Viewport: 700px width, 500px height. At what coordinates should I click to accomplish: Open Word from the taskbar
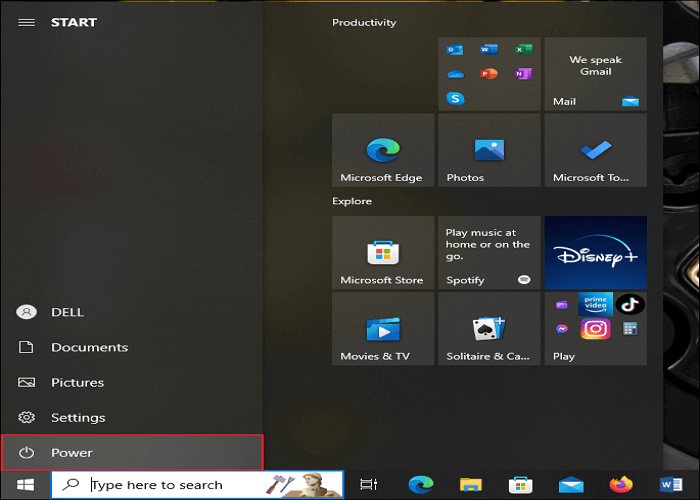(671, 484)
